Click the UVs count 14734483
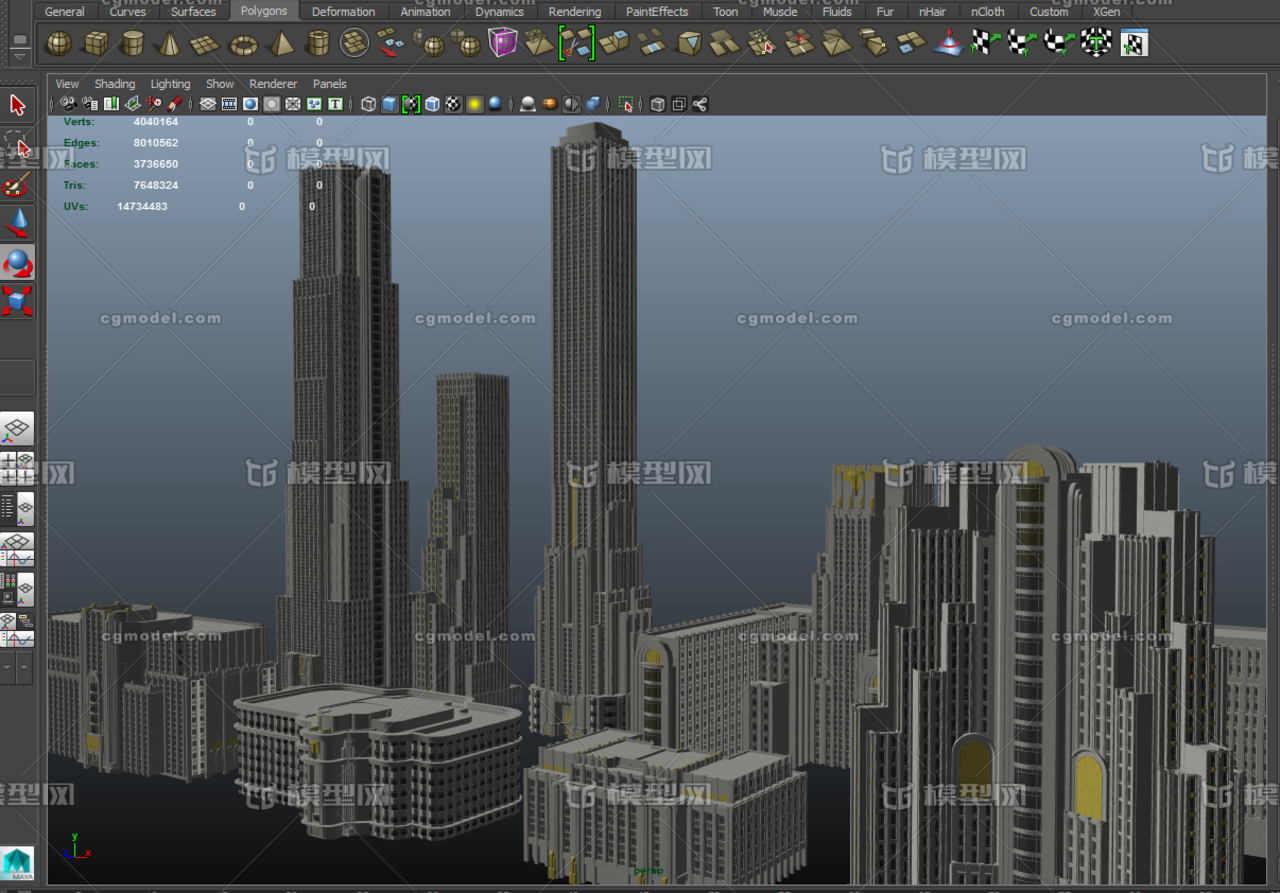Viewport: 1280px width, 893px height. tap(142, 206)
